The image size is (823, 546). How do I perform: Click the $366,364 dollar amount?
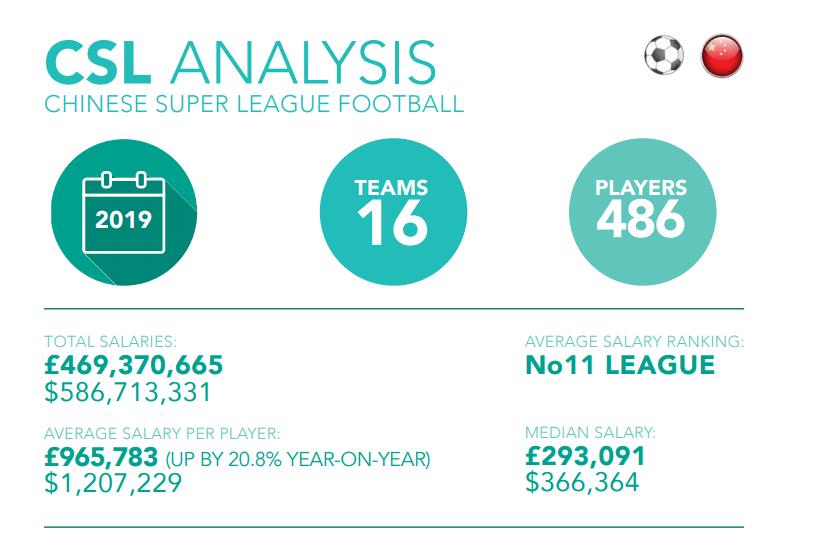tap(582, 483)
